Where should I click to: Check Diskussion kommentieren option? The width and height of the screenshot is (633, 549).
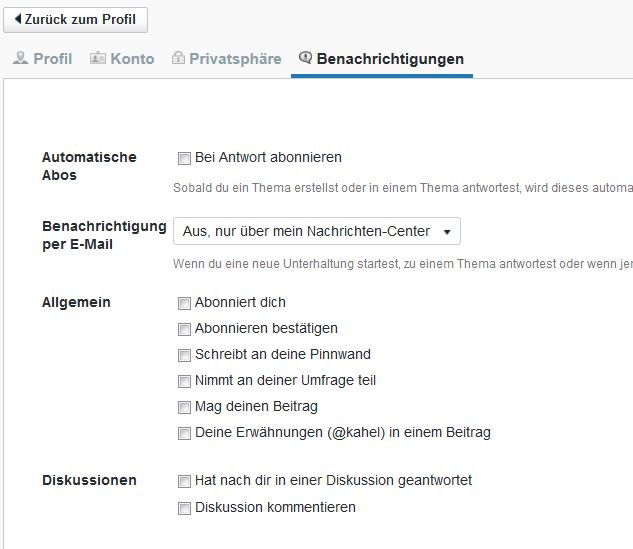(184, 508)
